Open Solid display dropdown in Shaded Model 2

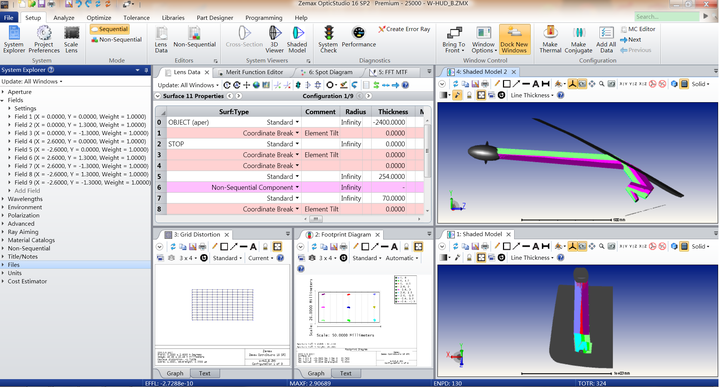tap(700, 84)
